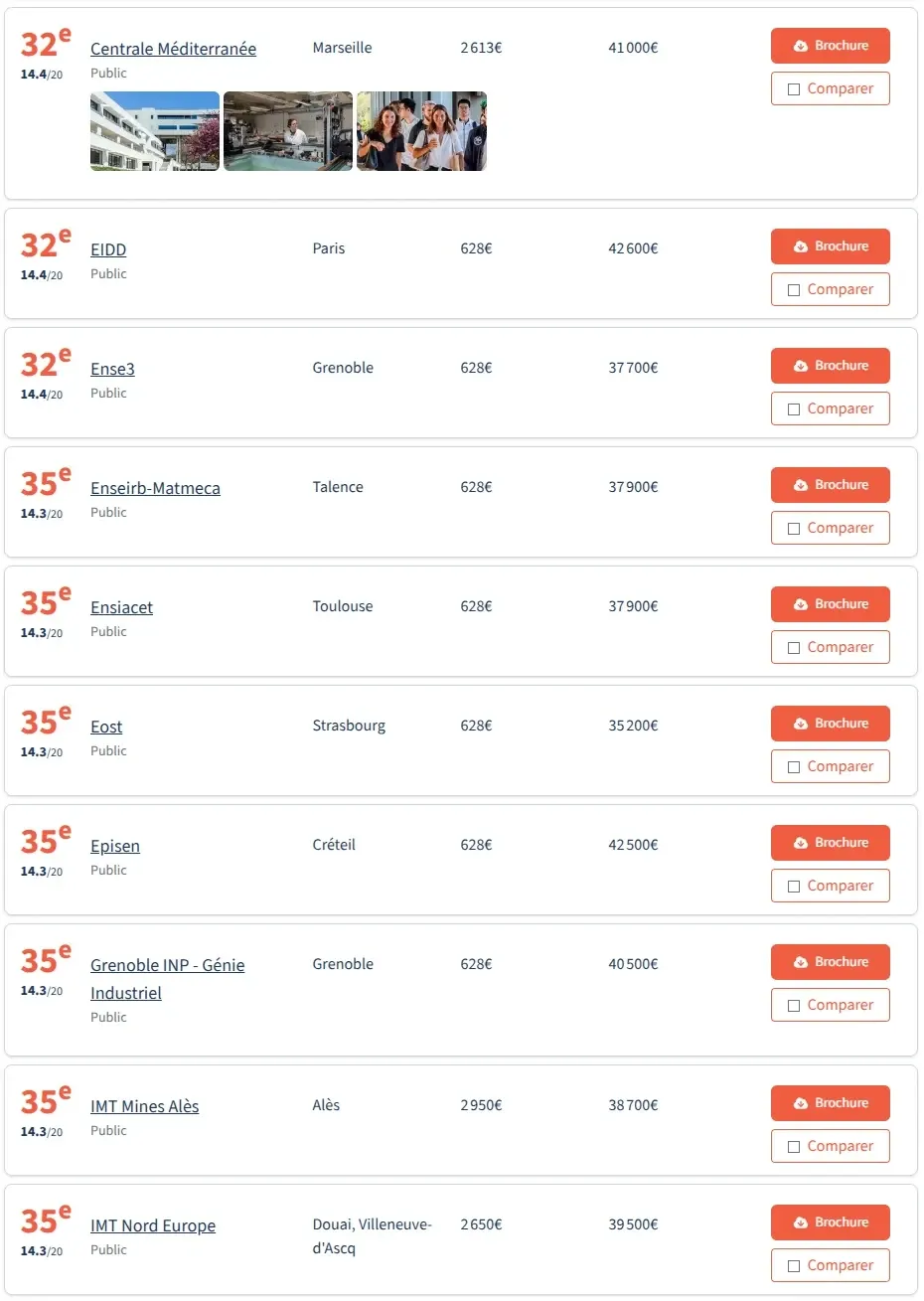924x1301 pixels.
Task: Click the download icon in Eost's Brochure button
Action: tap(800, 724)
